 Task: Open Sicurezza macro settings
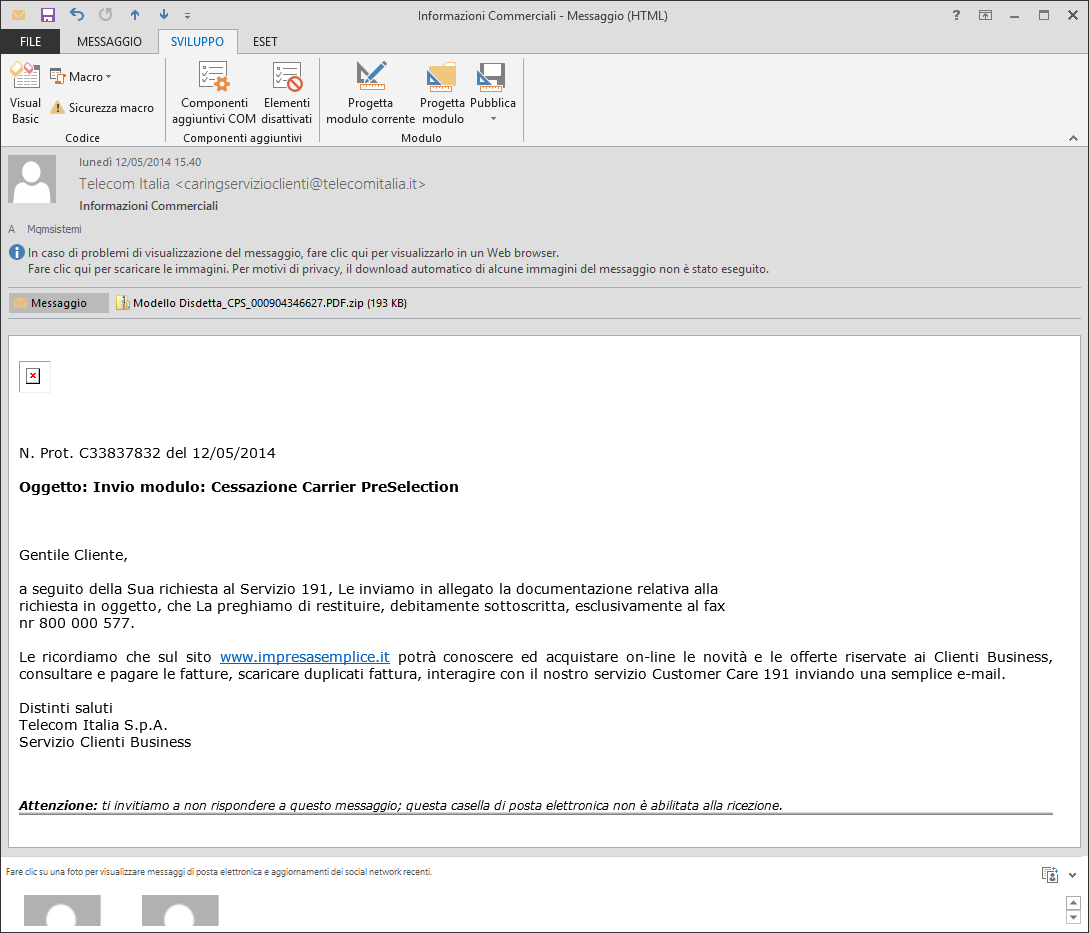tap(102, 108)
